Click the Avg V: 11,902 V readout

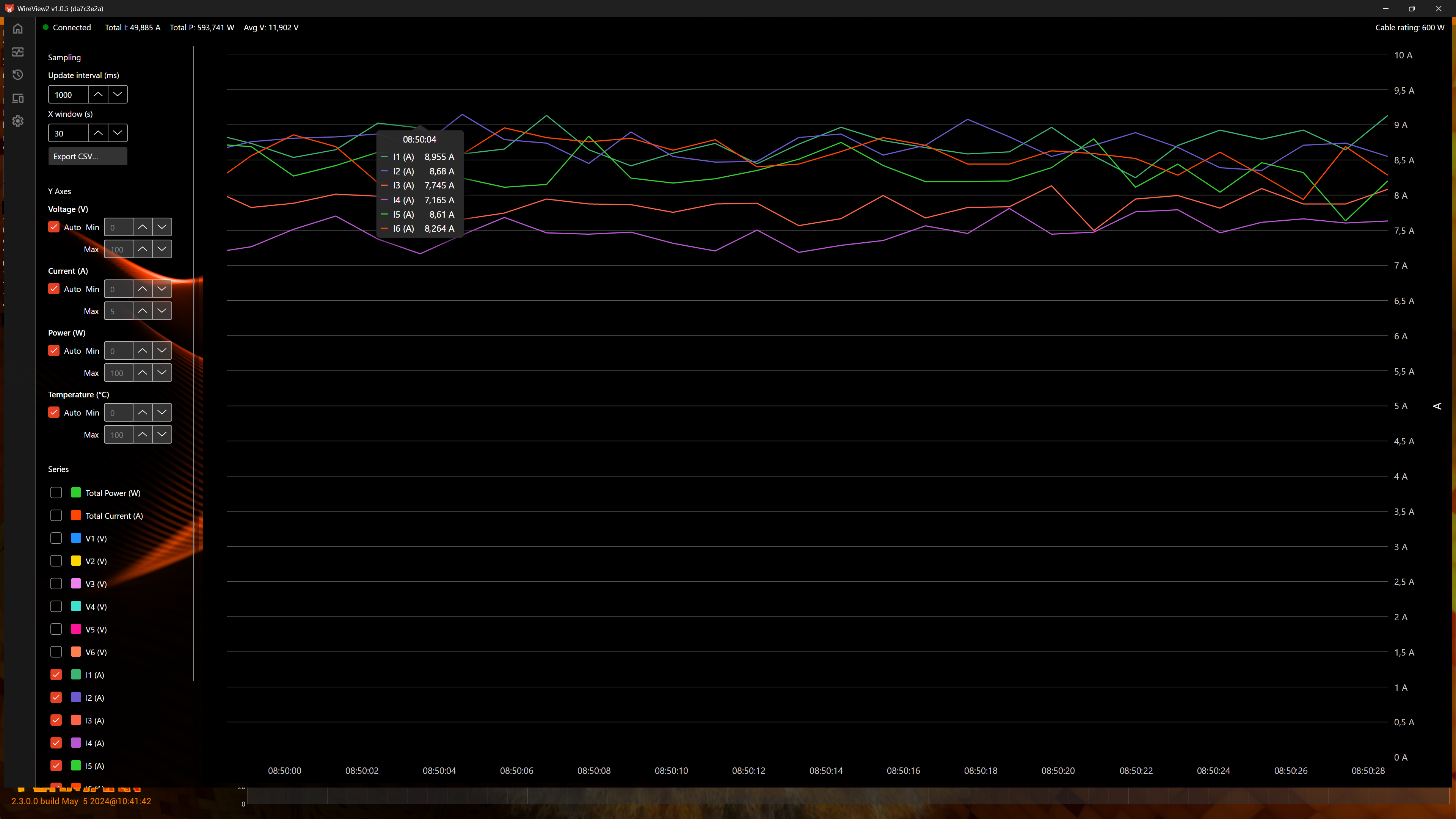point(271,27)
